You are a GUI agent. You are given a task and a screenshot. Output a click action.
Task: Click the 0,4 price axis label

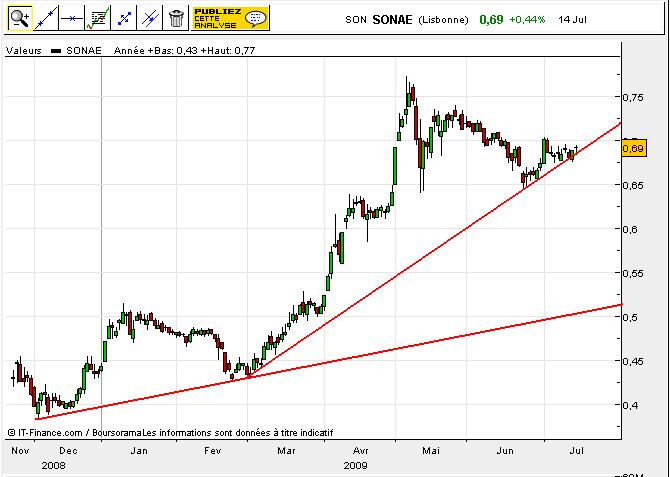click(632, 405)
